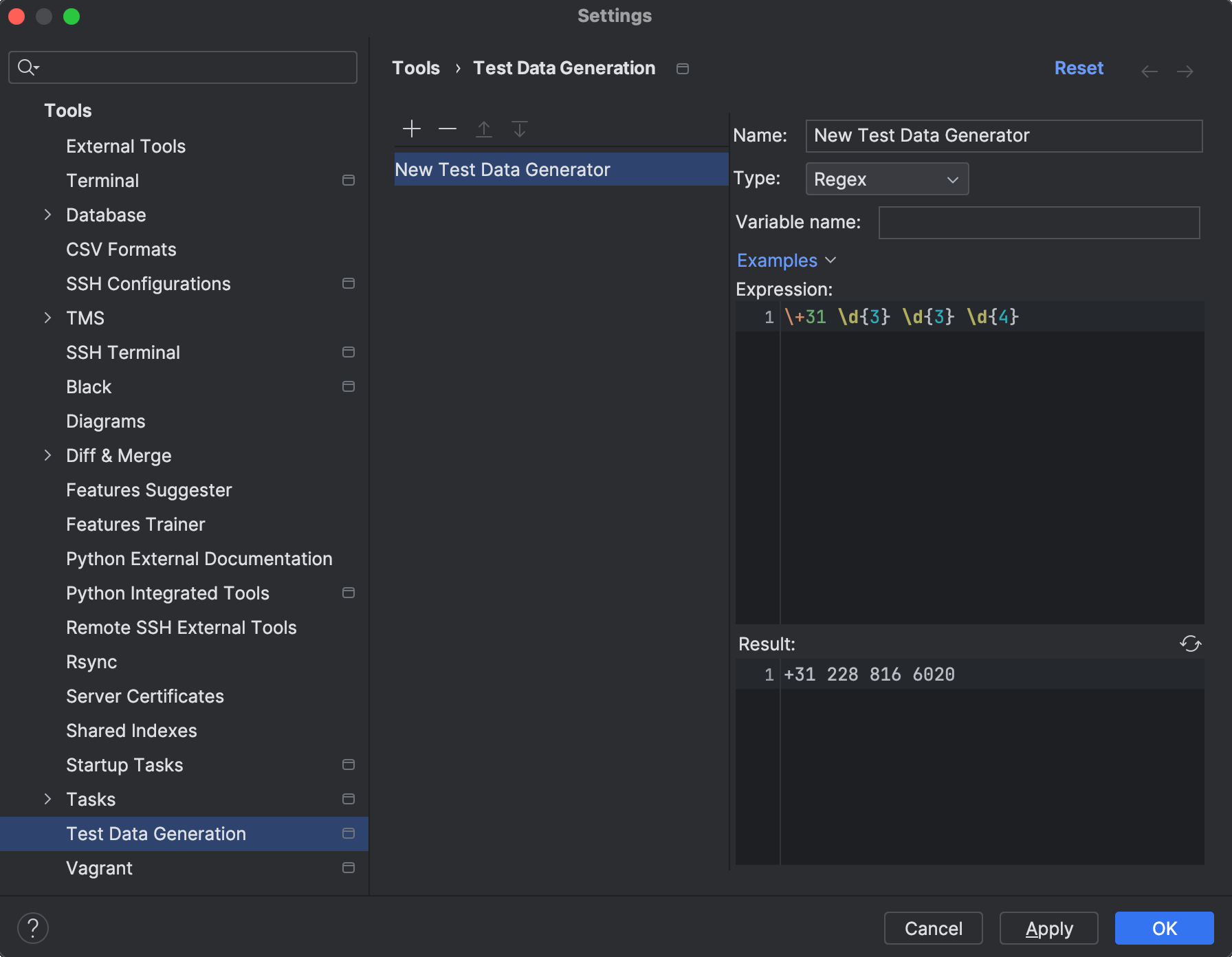Expand the Tasks tree node
This screenshot has height=957, width=1232.
47,800
